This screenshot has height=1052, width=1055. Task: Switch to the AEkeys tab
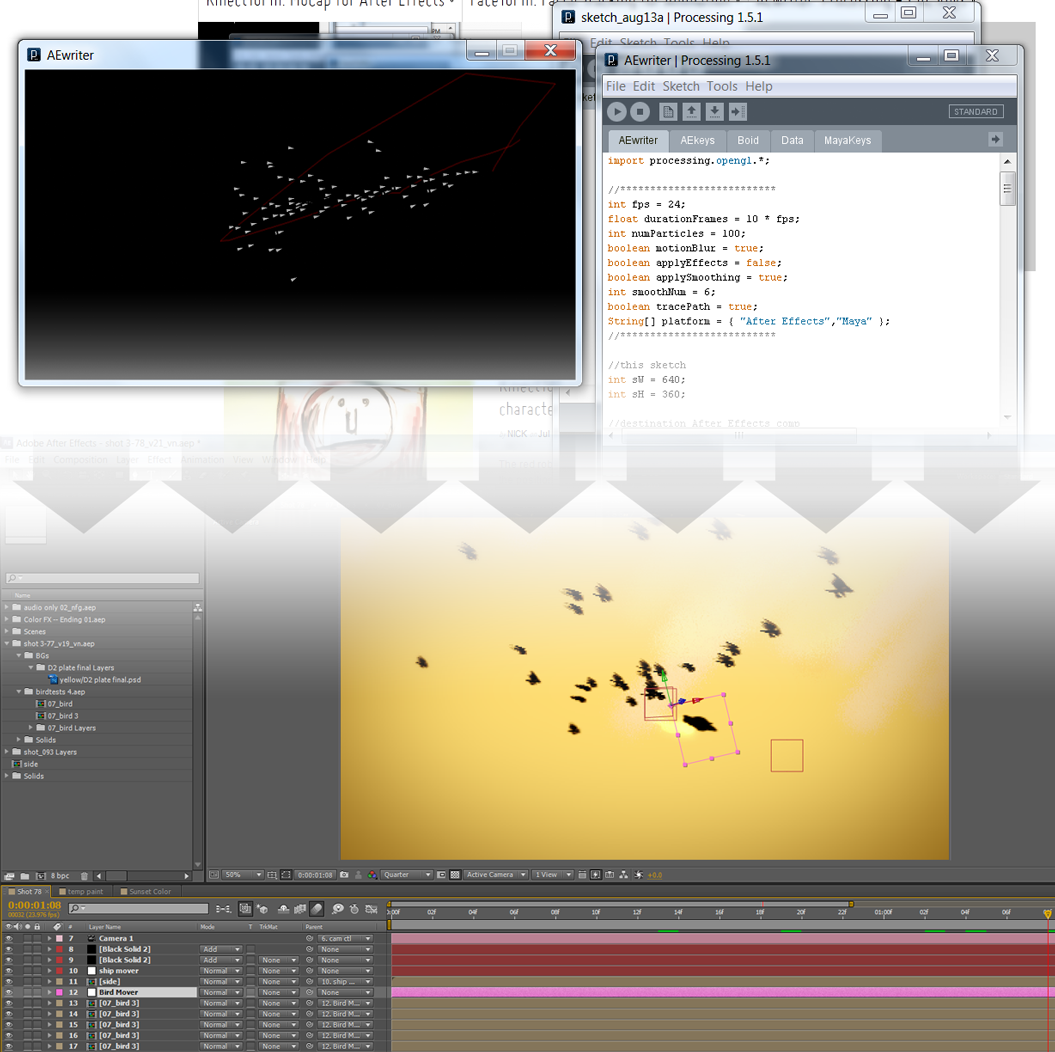697,141
